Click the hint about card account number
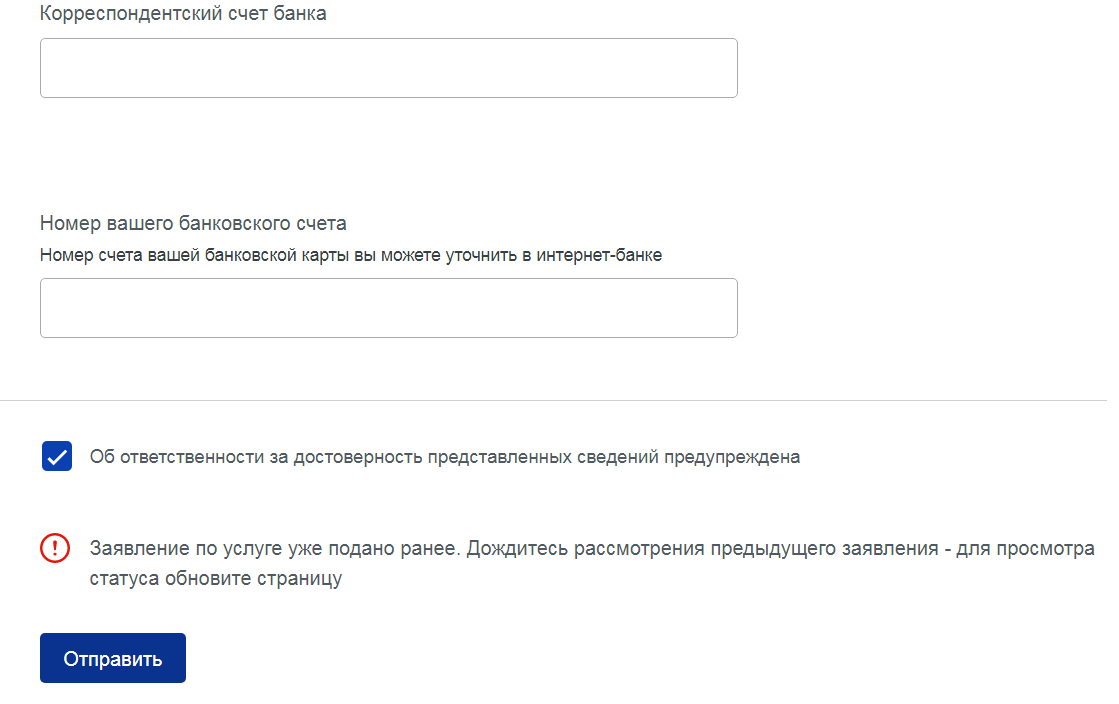Screen dimensions: 1119x704 (x=351, y=255)
